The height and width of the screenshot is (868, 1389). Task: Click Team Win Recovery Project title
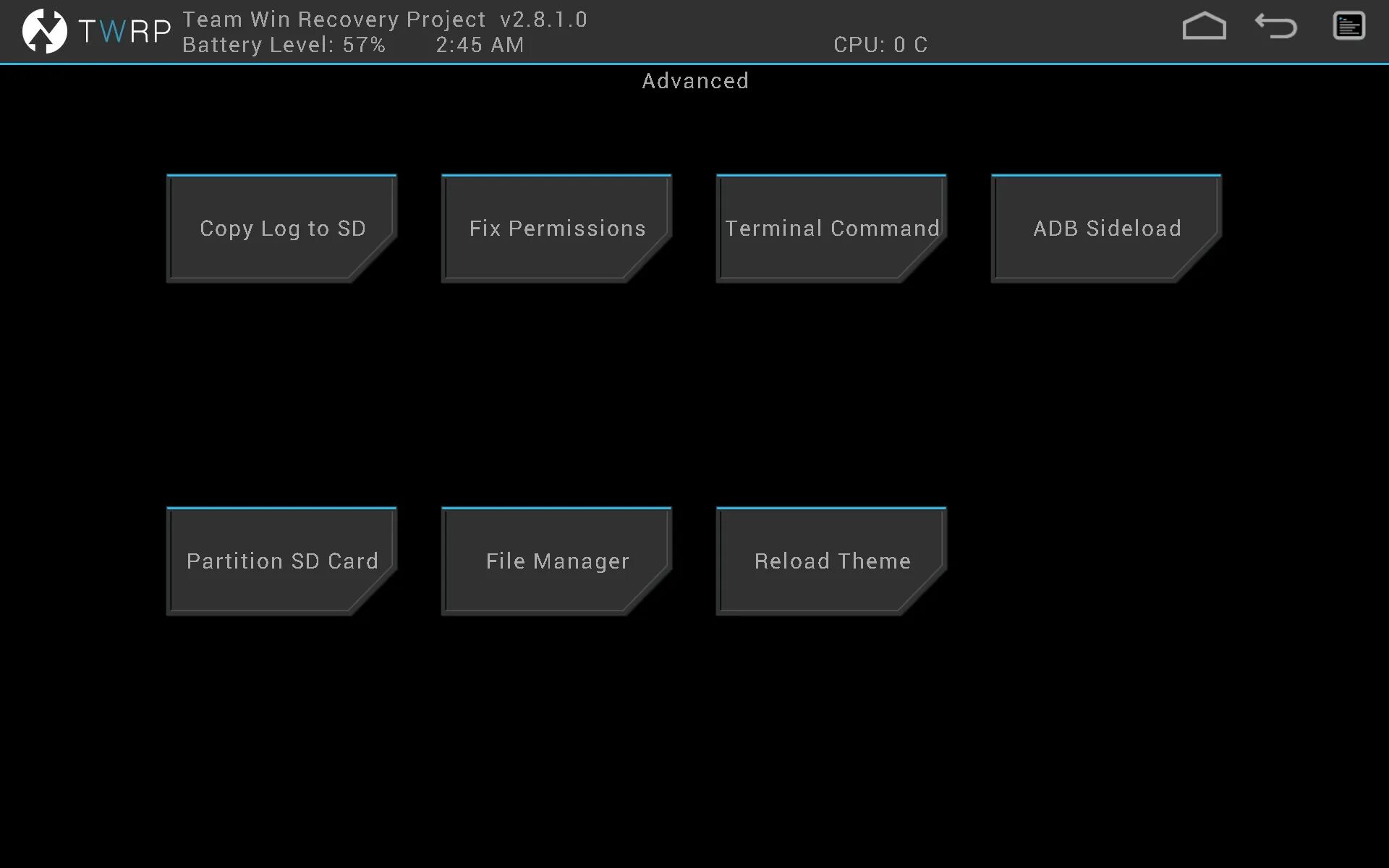334,20
